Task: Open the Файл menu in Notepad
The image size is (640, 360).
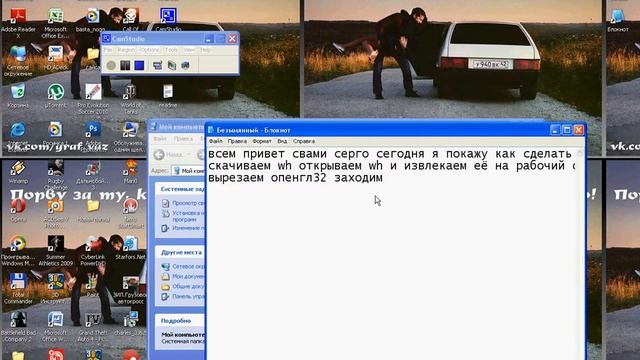Action: (x=216, y=141)
